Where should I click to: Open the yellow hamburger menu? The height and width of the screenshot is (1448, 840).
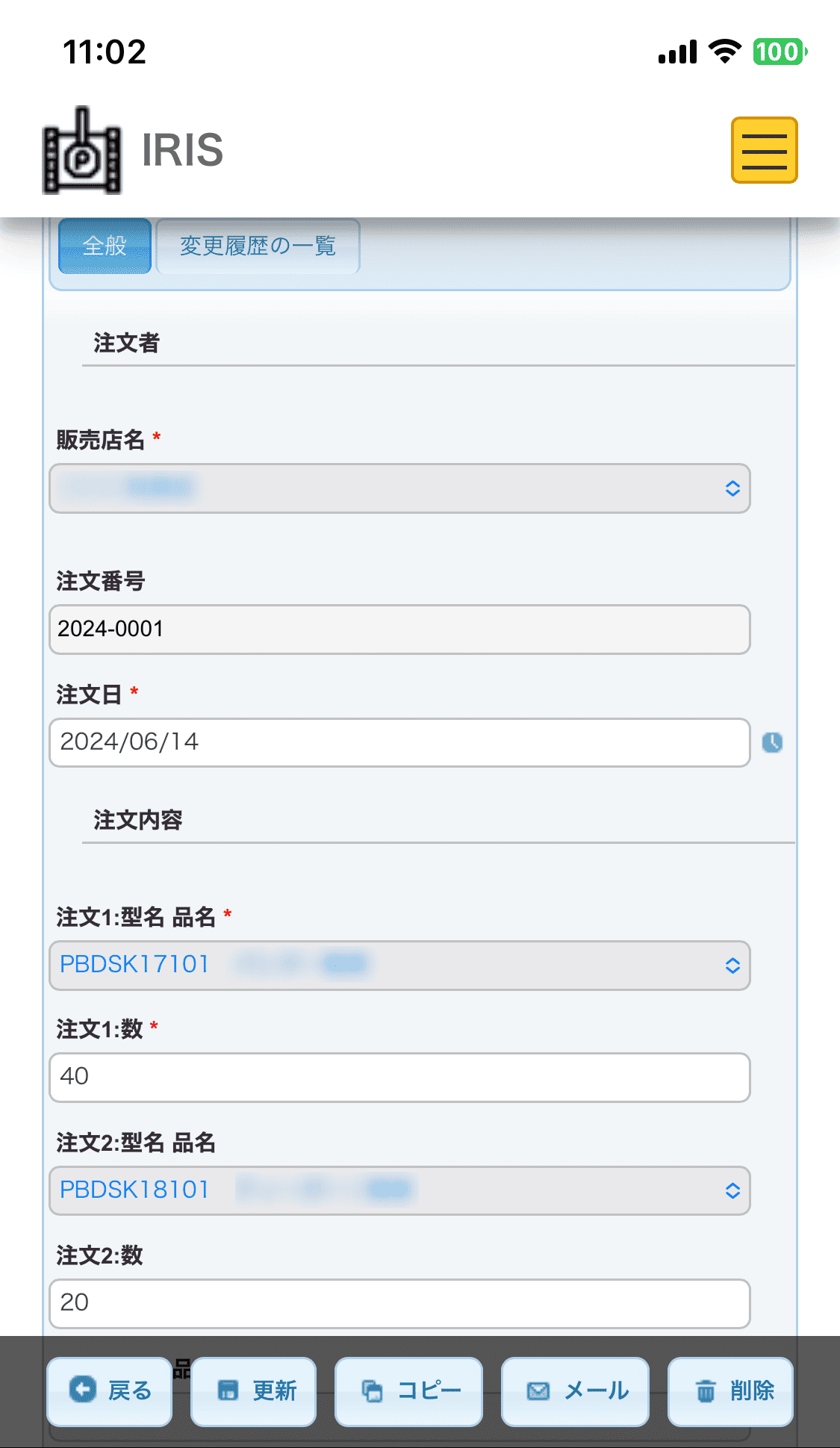[x=764, y=150]
